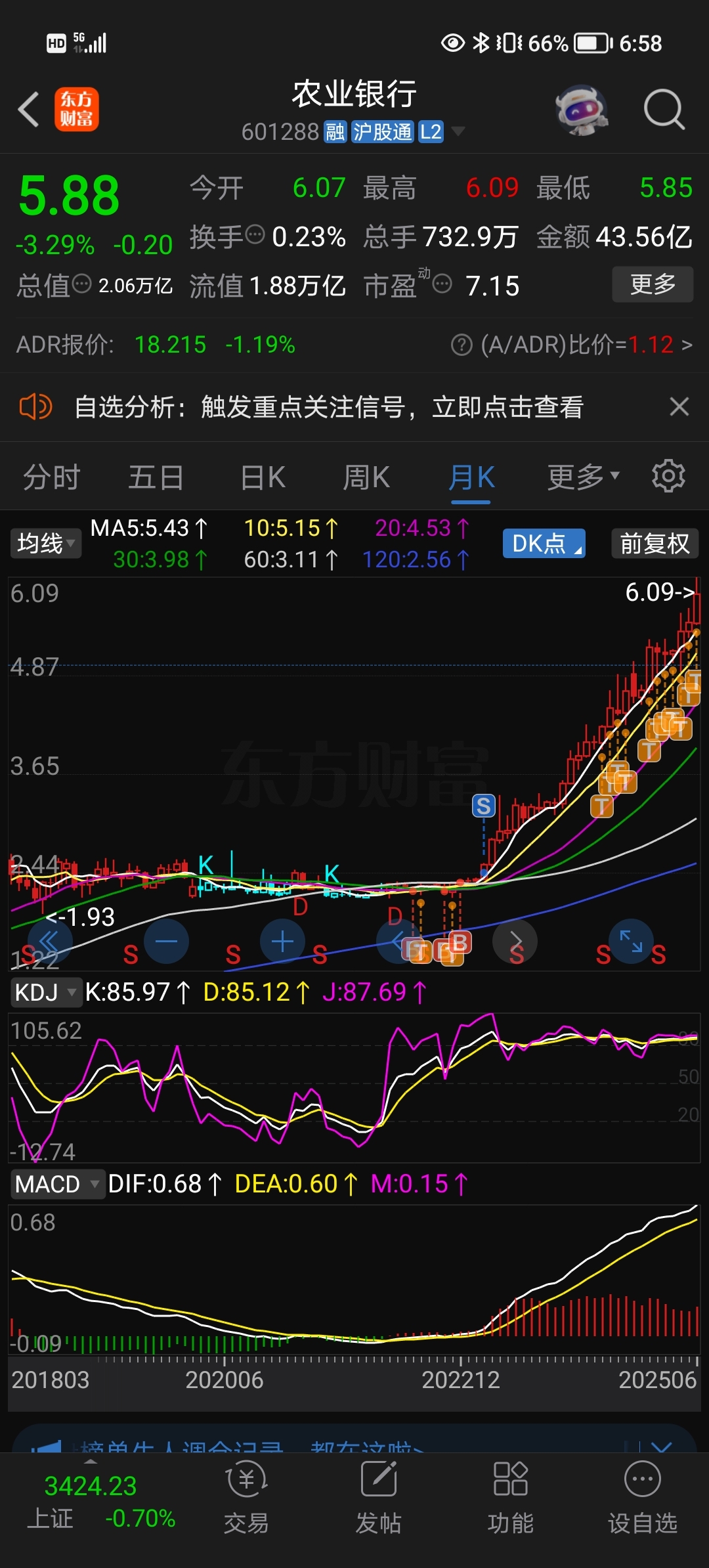
Task: Move chart right with arrow button
Action: pyautogui.click(x=515, y=941)
